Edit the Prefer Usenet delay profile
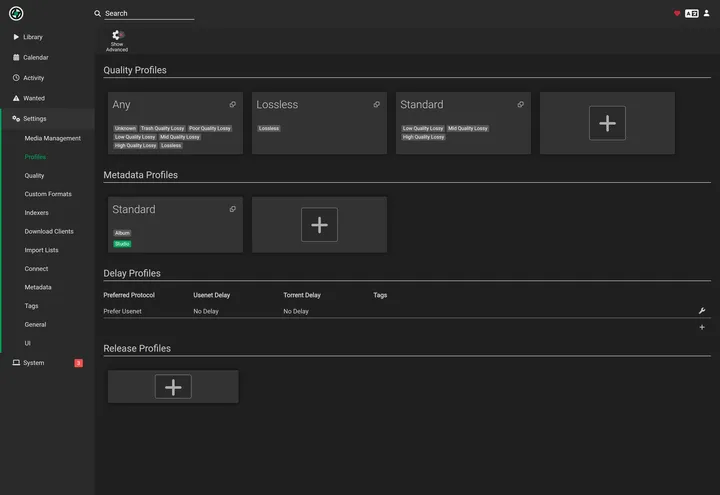The width and height of the screenshot is (720, 495). pyautogui.click(x=702, y=311)
